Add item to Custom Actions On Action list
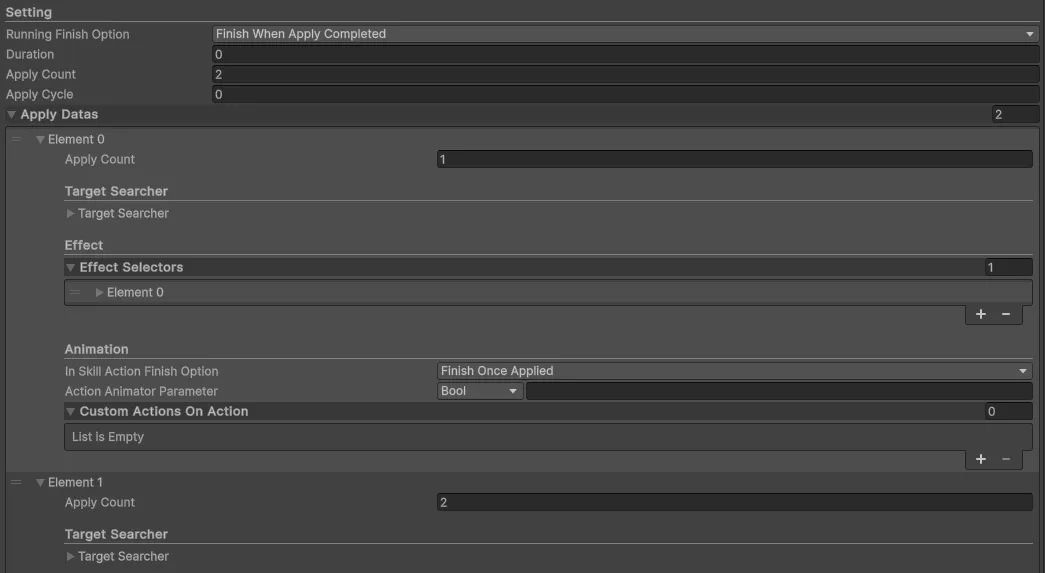Image resolution: width=1045 pixels, height=573 pixels. (980, 459)
